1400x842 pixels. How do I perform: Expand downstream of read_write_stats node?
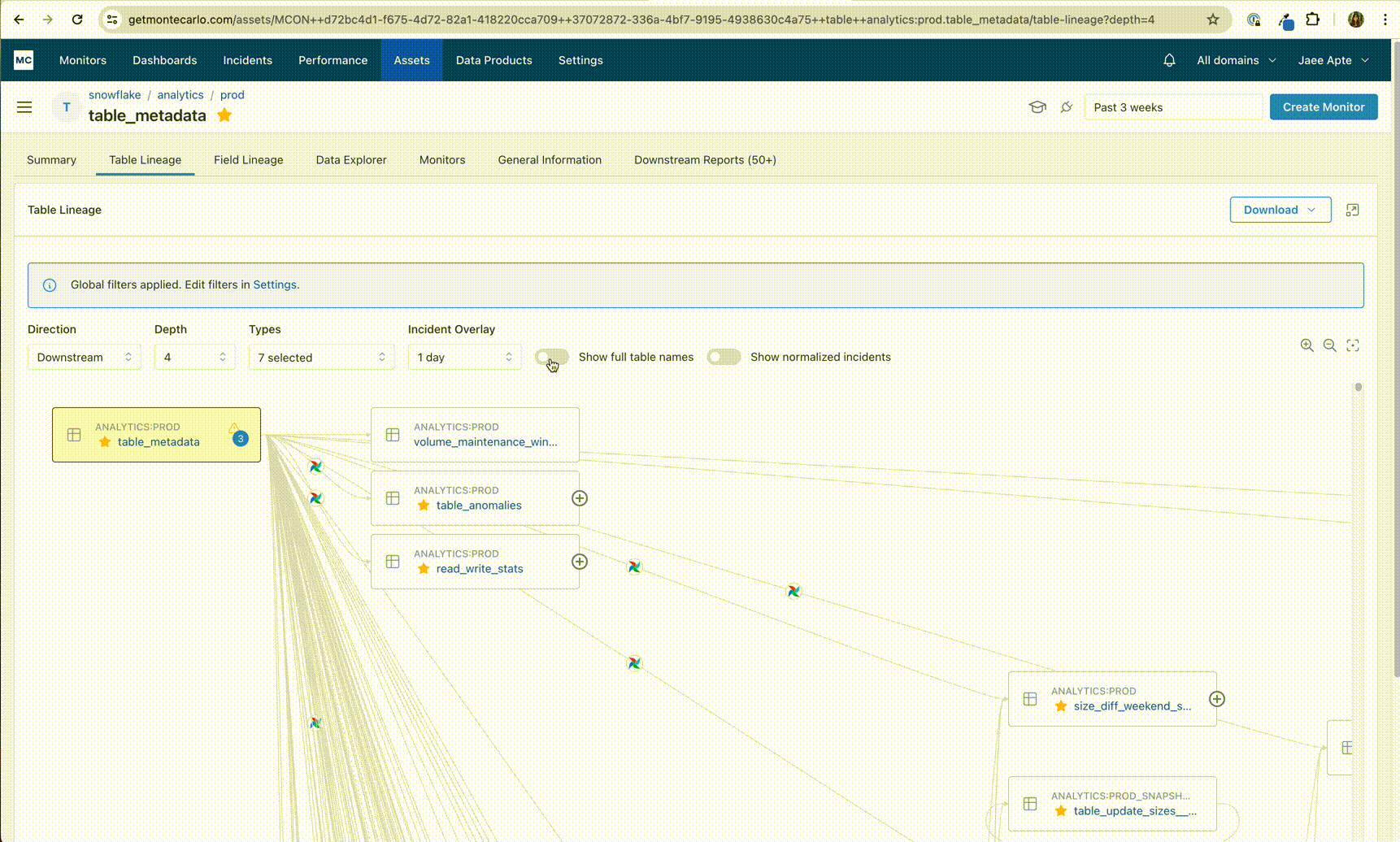point(580,562)
